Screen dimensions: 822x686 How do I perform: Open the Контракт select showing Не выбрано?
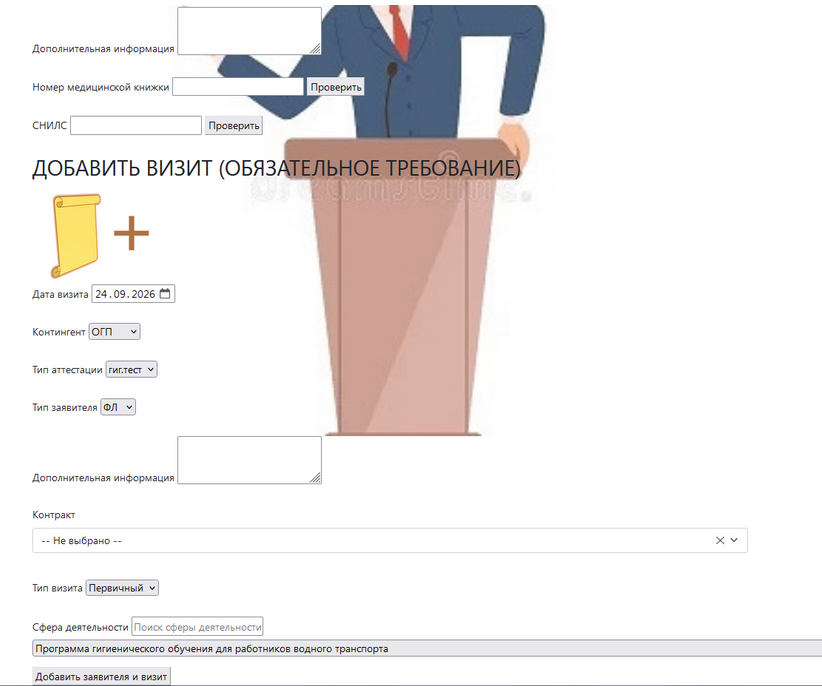click(390, 540)
